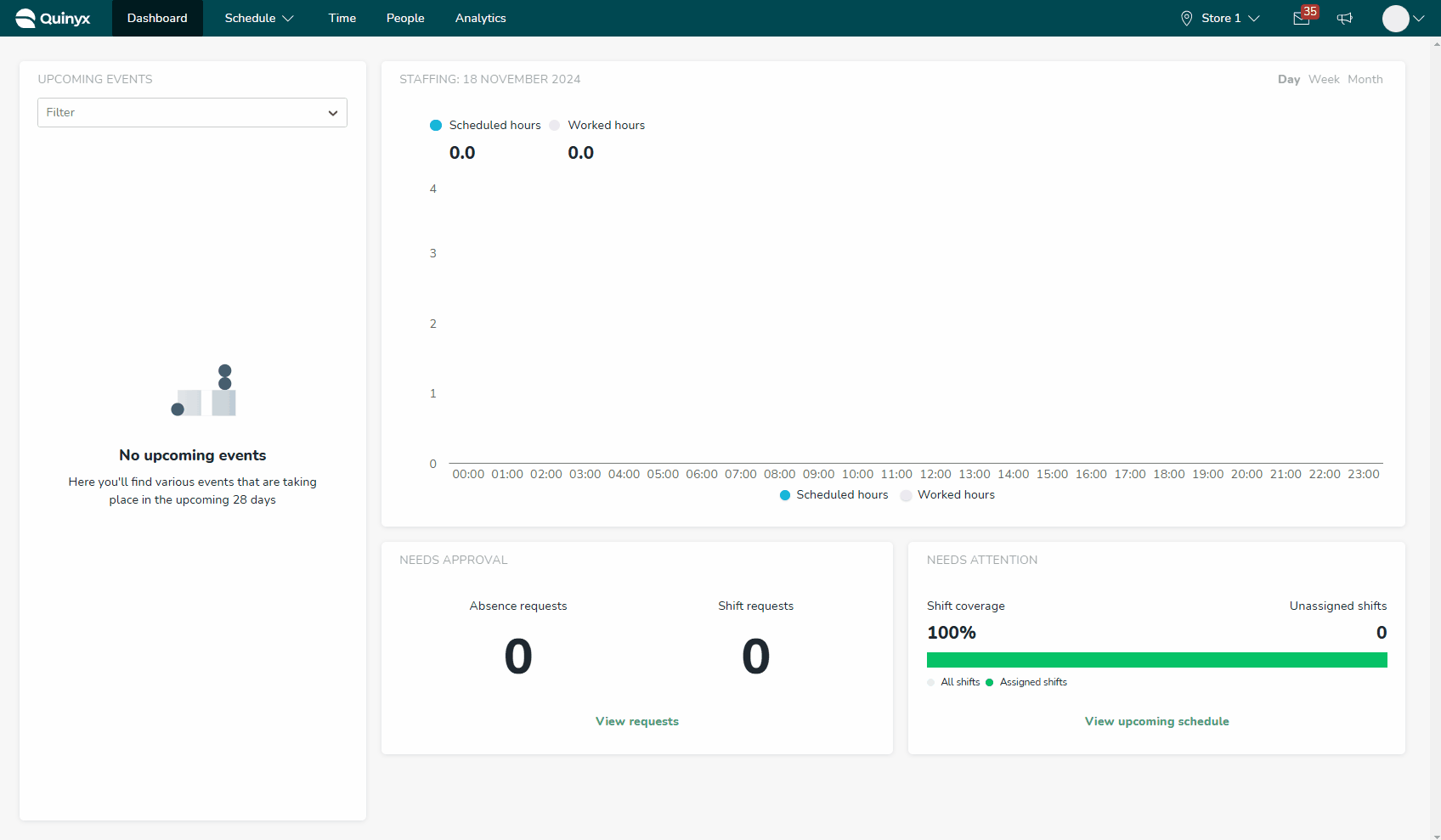Open the messages envelope icon
The width and height of the screenshot is (1441, 840).
coord(1301,19)
